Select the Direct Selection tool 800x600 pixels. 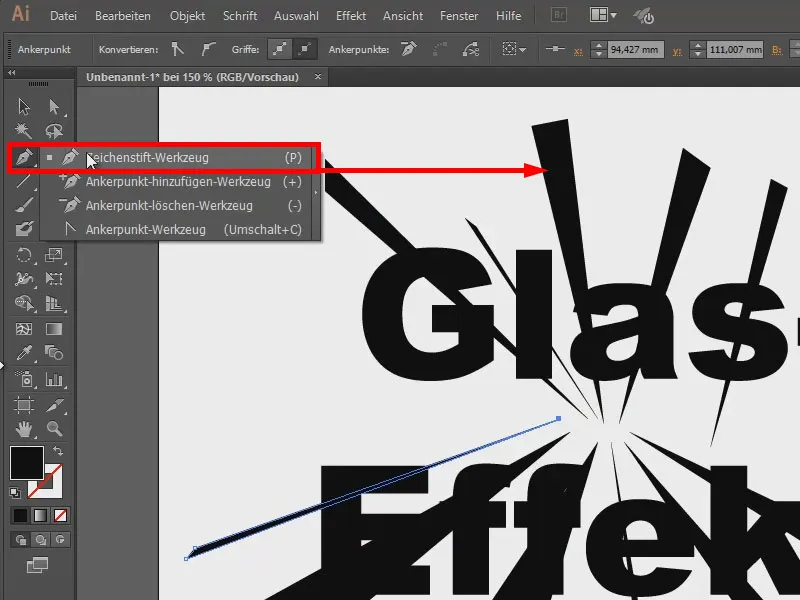tap(54, 107)
